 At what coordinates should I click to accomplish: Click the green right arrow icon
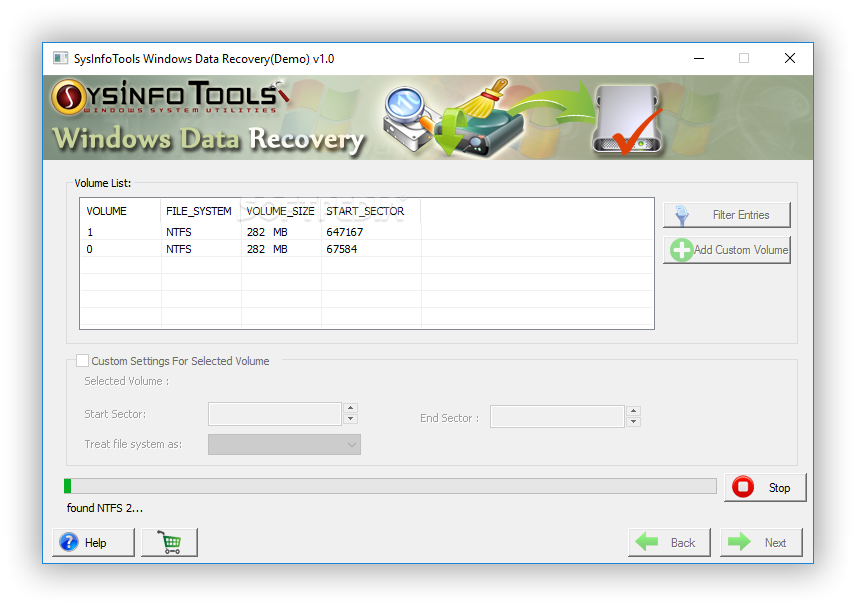pos(739,542)
